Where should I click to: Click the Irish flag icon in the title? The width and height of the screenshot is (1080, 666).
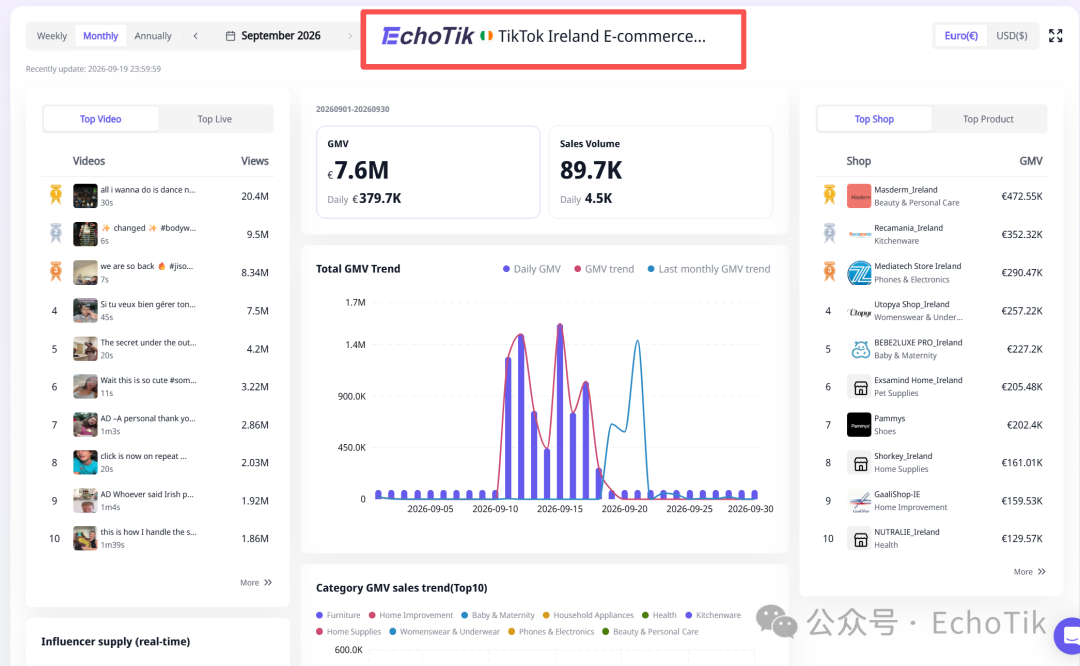[486, 36]
